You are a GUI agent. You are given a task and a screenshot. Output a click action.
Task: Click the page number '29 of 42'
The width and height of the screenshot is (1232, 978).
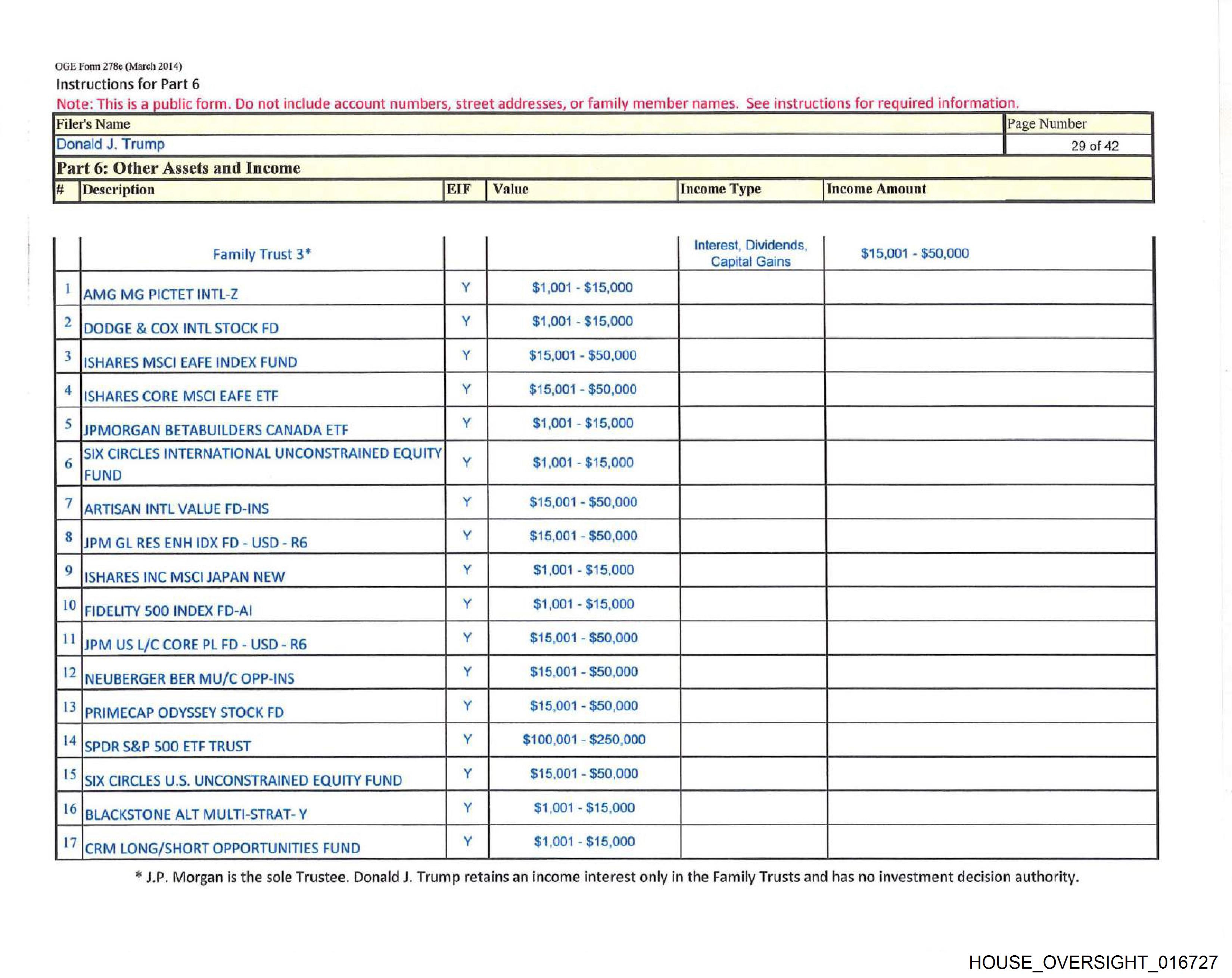click(x=1094, y=146)
